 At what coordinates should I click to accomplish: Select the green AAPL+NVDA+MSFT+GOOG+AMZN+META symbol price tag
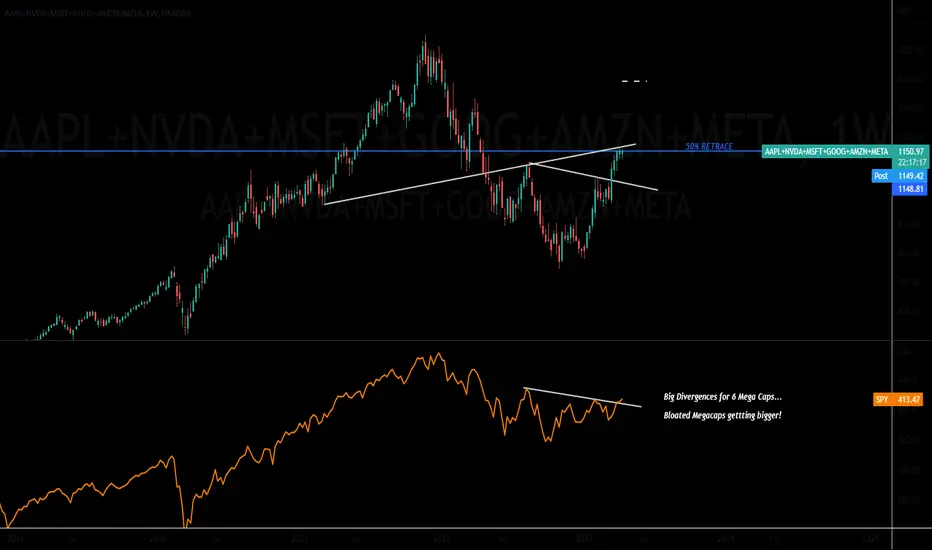point(826,152)
